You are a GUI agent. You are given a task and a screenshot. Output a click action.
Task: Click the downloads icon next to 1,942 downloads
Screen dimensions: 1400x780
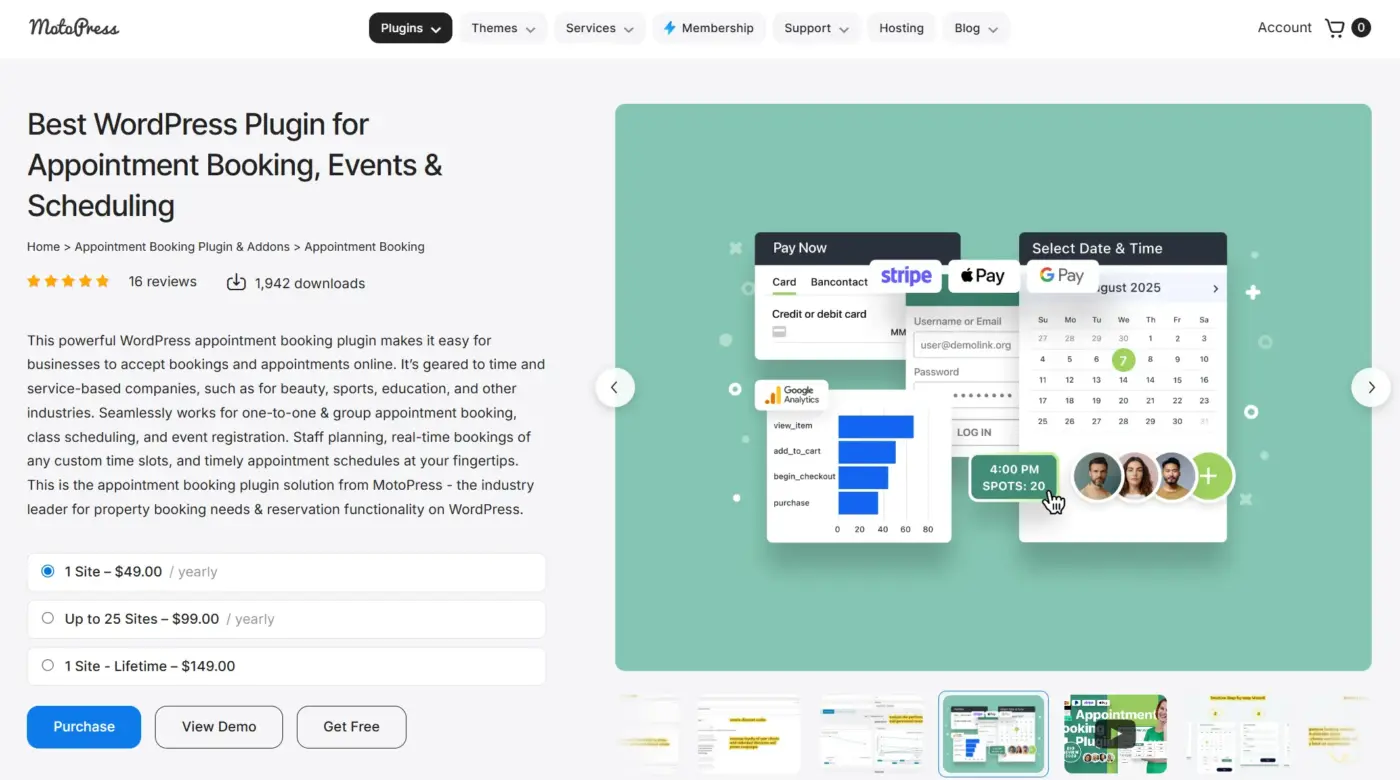click(236, 282)
